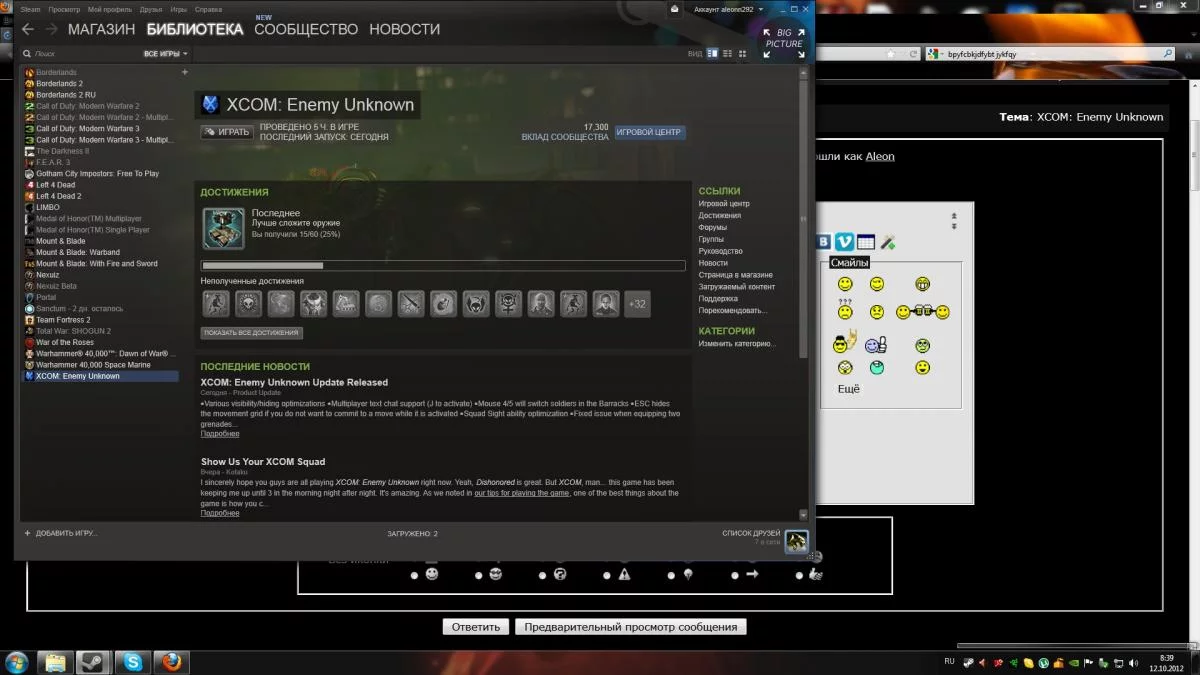Click the achievements progress bar
This screenshot has width=1200, height=675.
(x=443, y=266)
